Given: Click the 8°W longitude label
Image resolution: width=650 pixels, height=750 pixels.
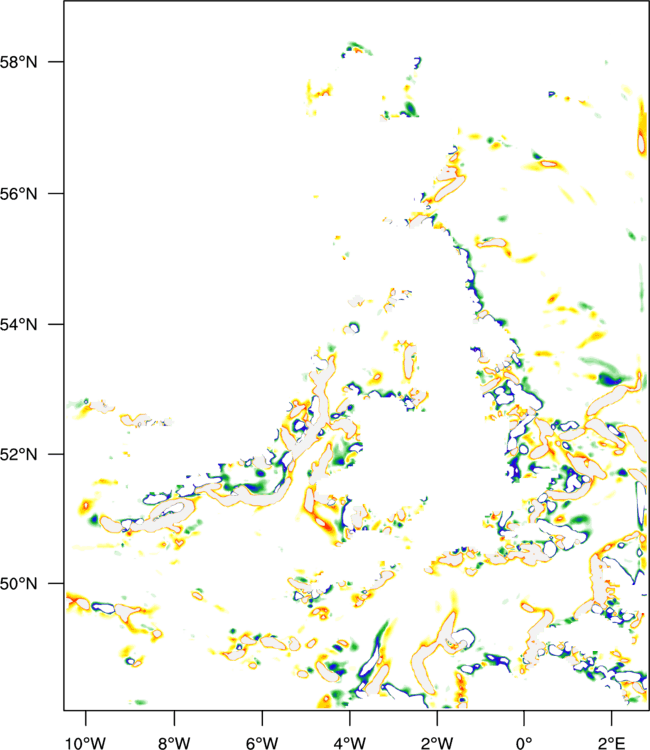Looking at the screenshot, I should pos(174,743).
